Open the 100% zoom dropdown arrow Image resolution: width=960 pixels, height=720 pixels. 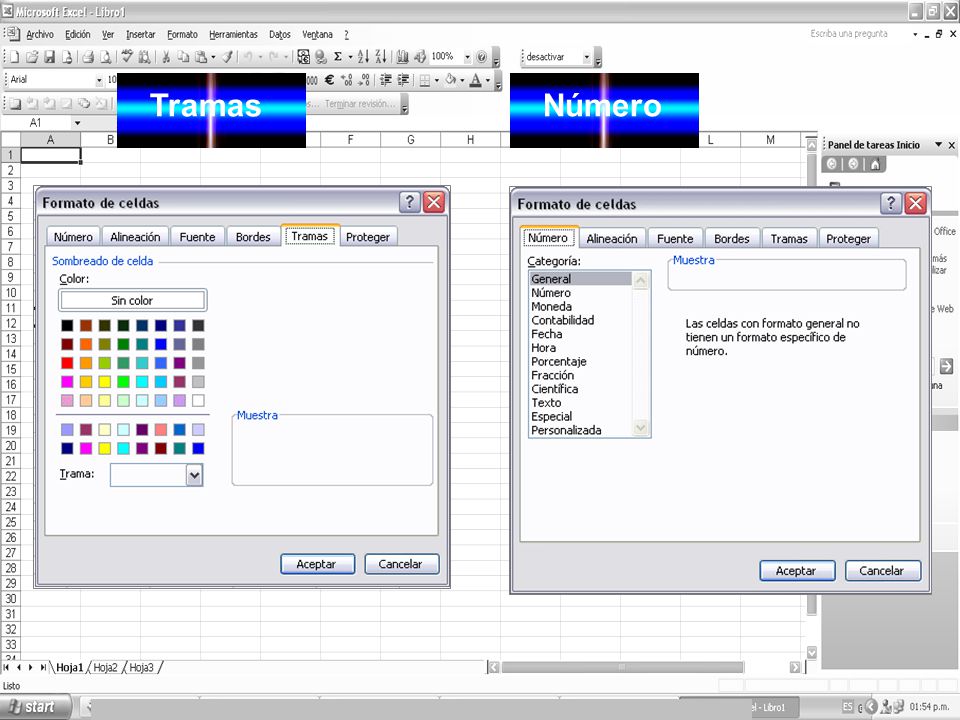point(467,57)
